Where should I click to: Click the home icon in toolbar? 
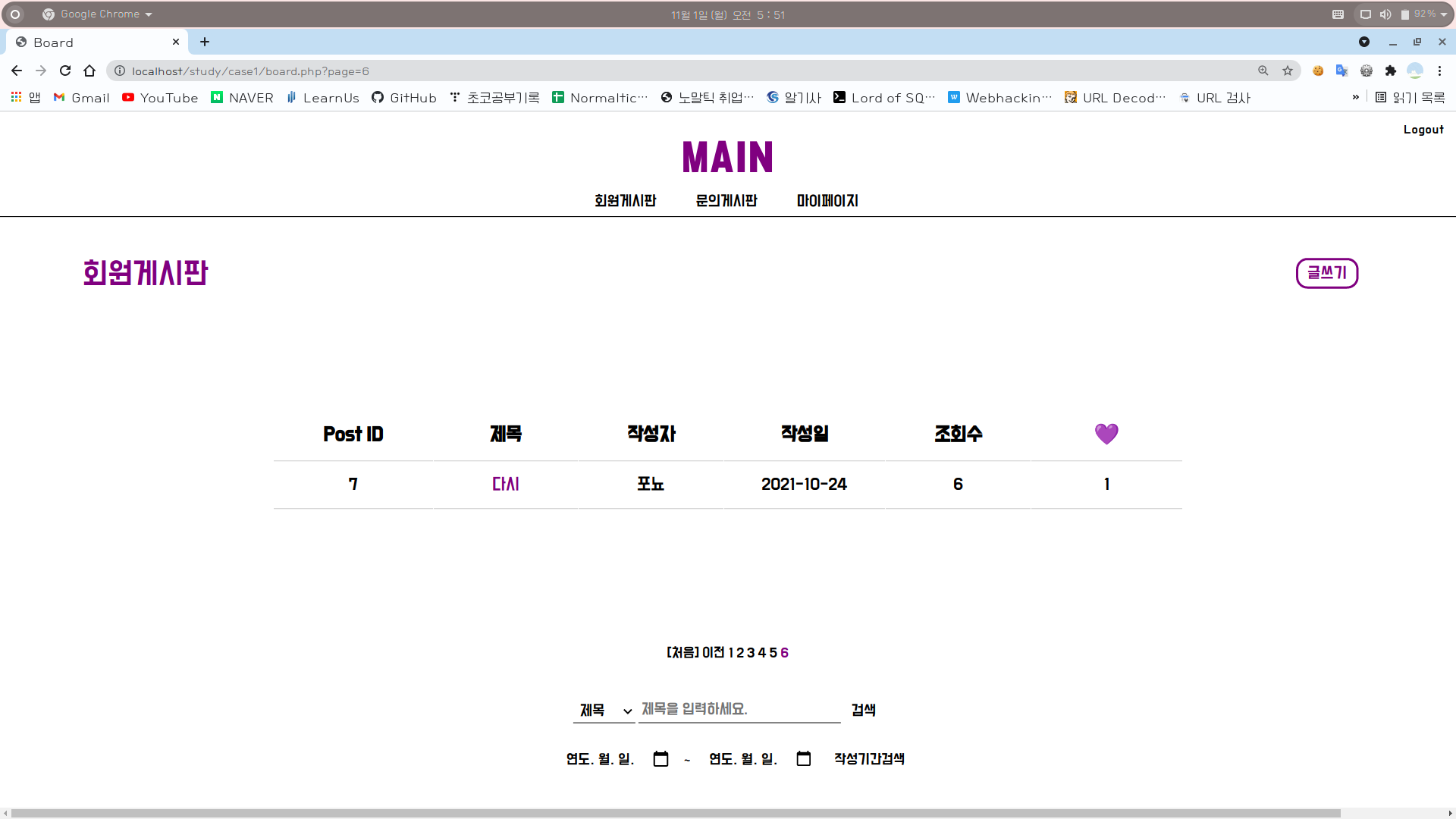tap(89, 71)
